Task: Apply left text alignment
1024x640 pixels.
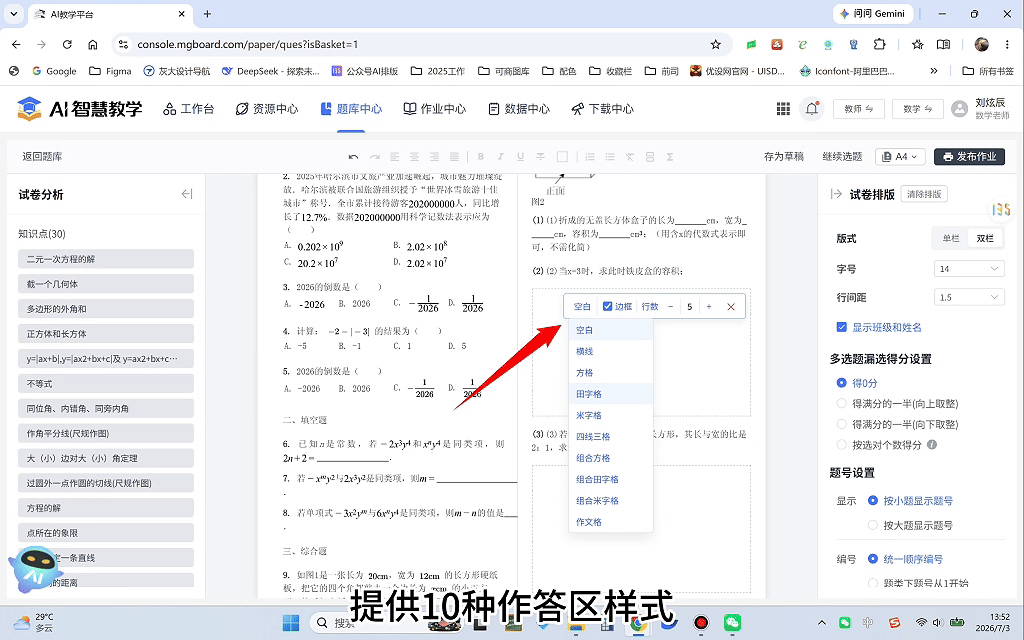Action: tap(394, 157)
